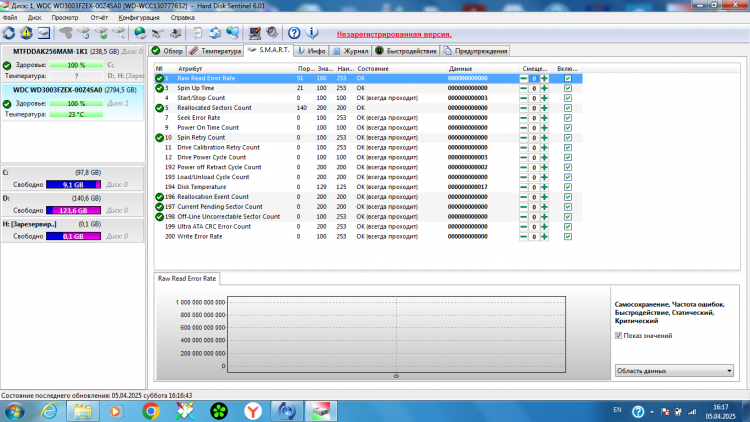Toggle enable checkbox for Reallocated Sectors Count
Image resolution: width=750 pixels, height=422 pixels.
(568, 108)
